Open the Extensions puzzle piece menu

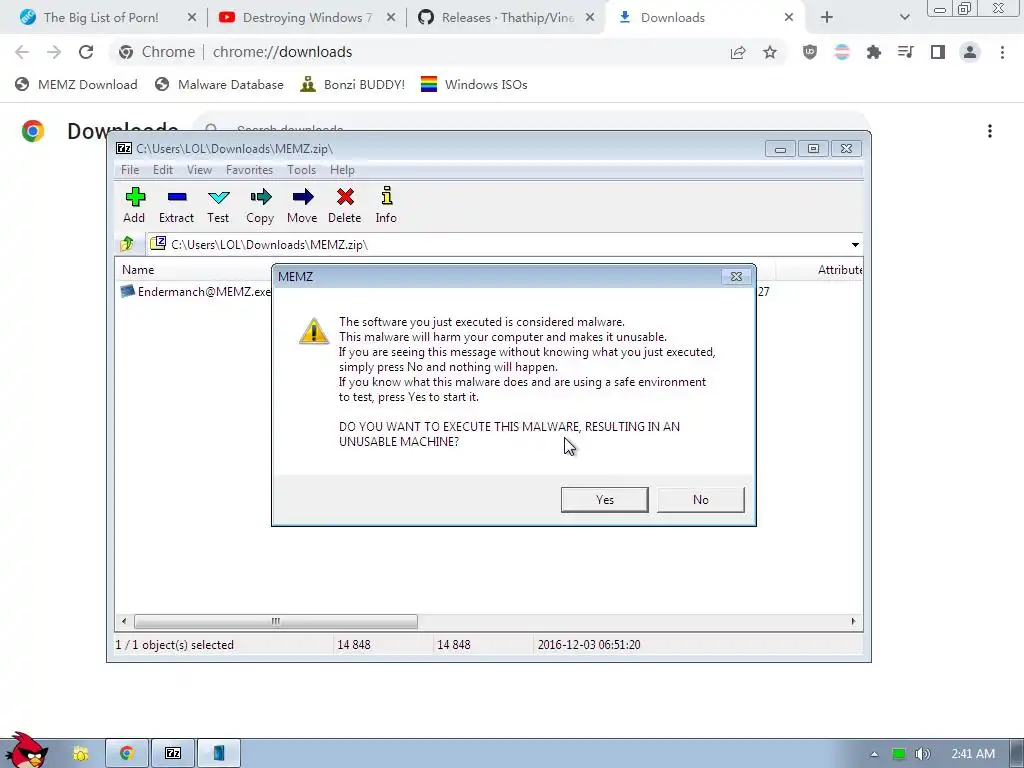[874, 52]
